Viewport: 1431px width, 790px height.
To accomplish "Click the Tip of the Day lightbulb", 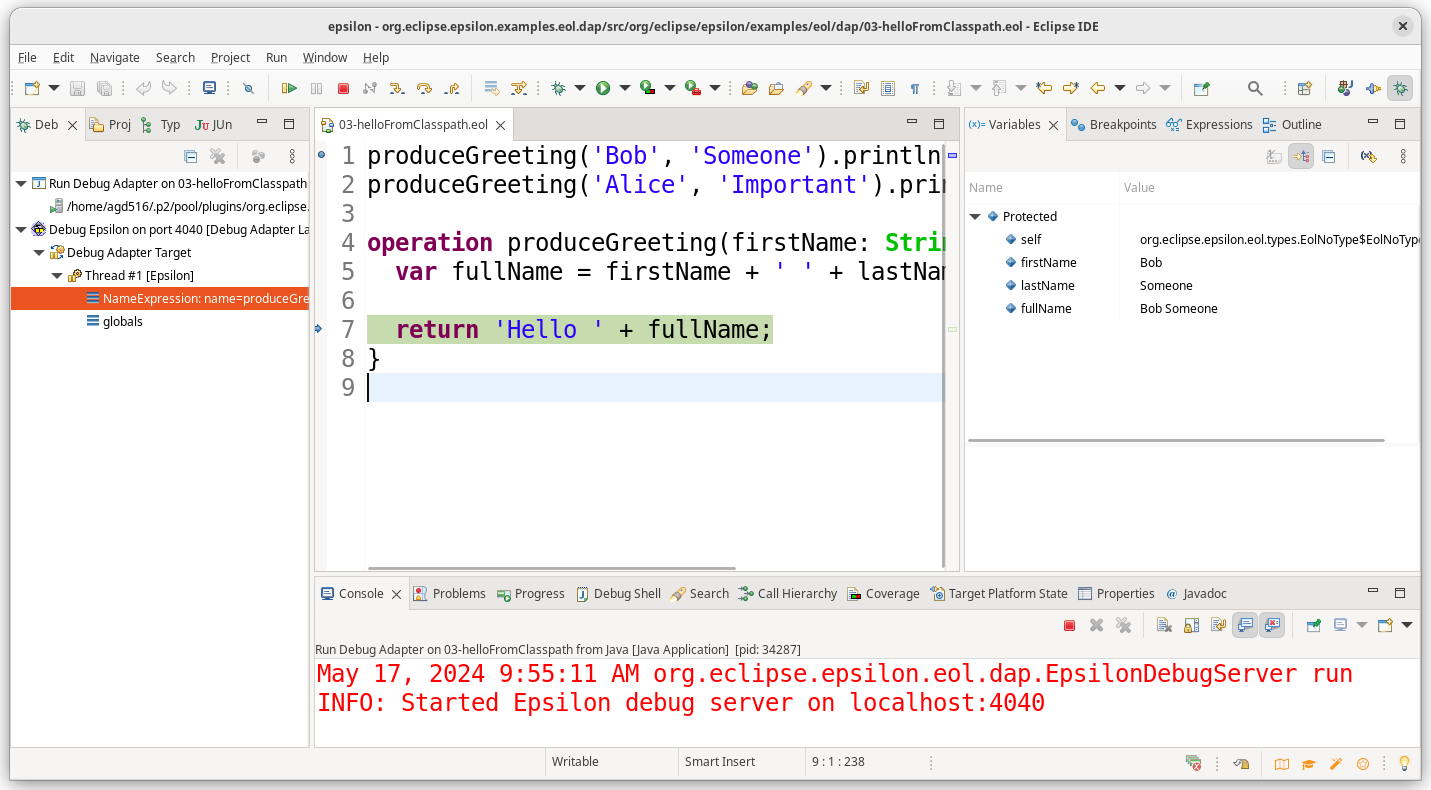I will (x=1404, y=764).
